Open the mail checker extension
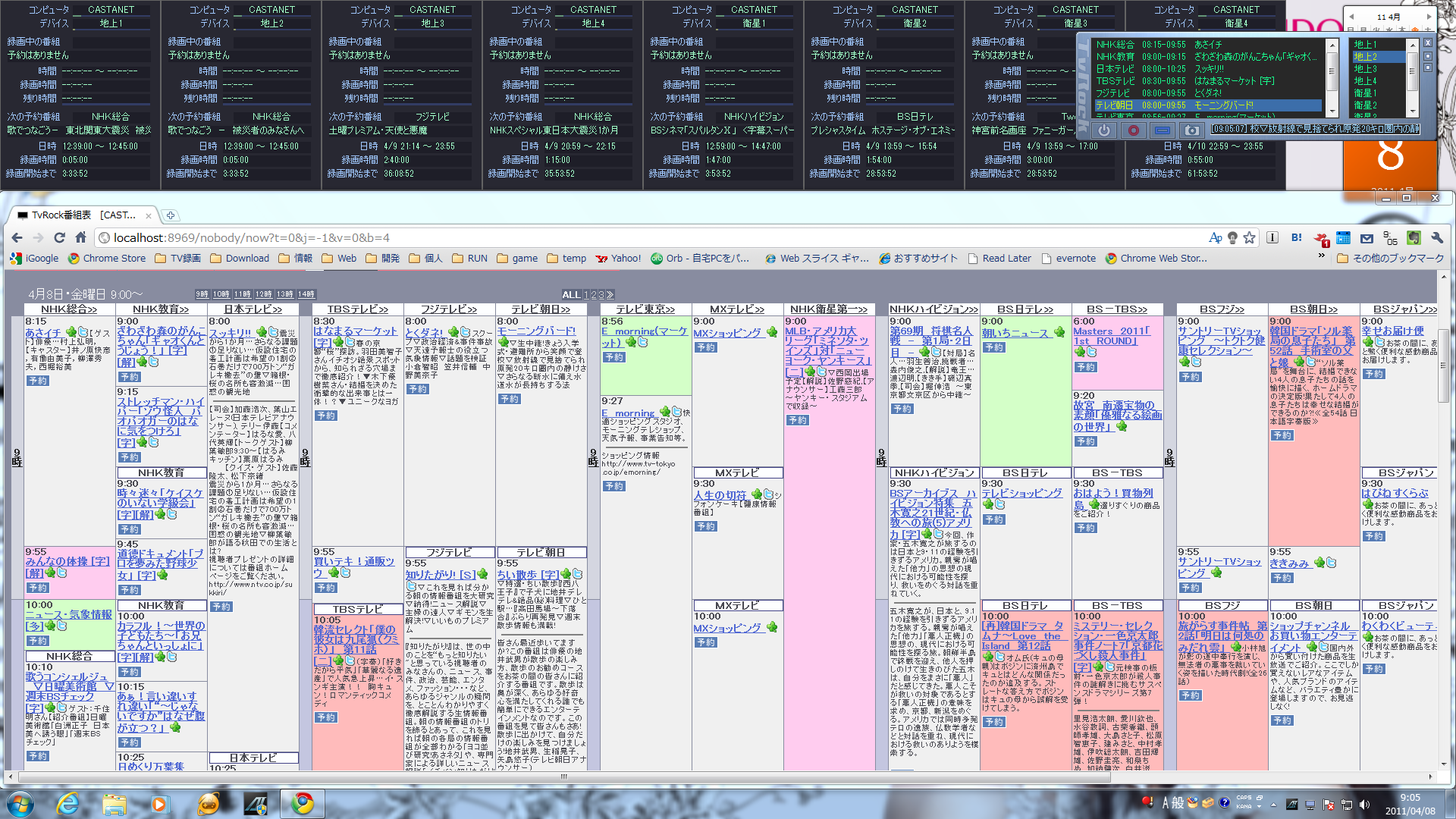 click(x=1367, y=237)
